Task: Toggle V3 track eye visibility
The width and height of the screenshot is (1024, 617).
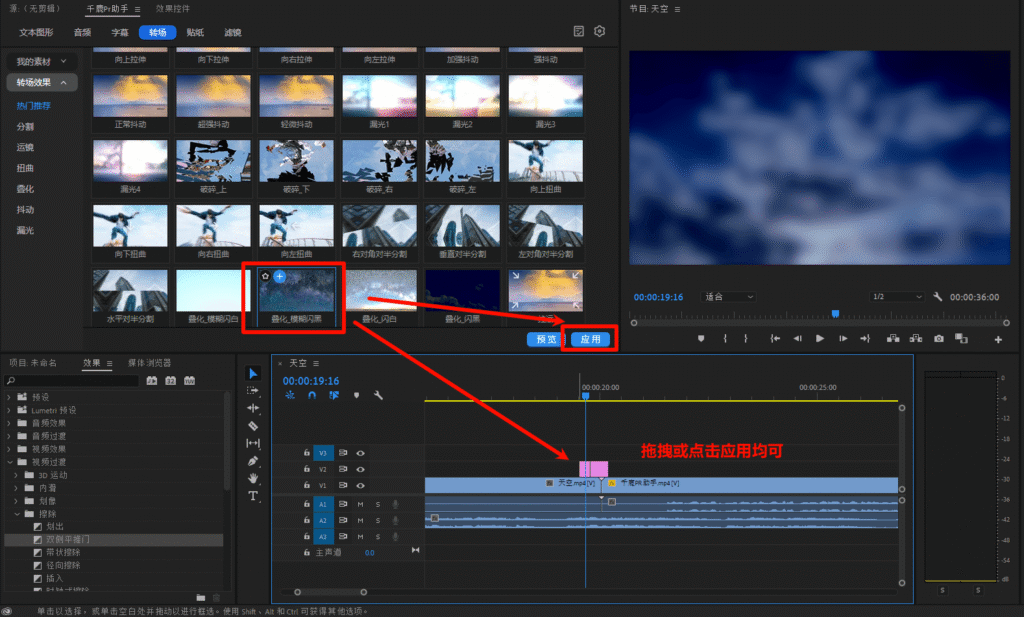Action: click(x=360, y=453)
